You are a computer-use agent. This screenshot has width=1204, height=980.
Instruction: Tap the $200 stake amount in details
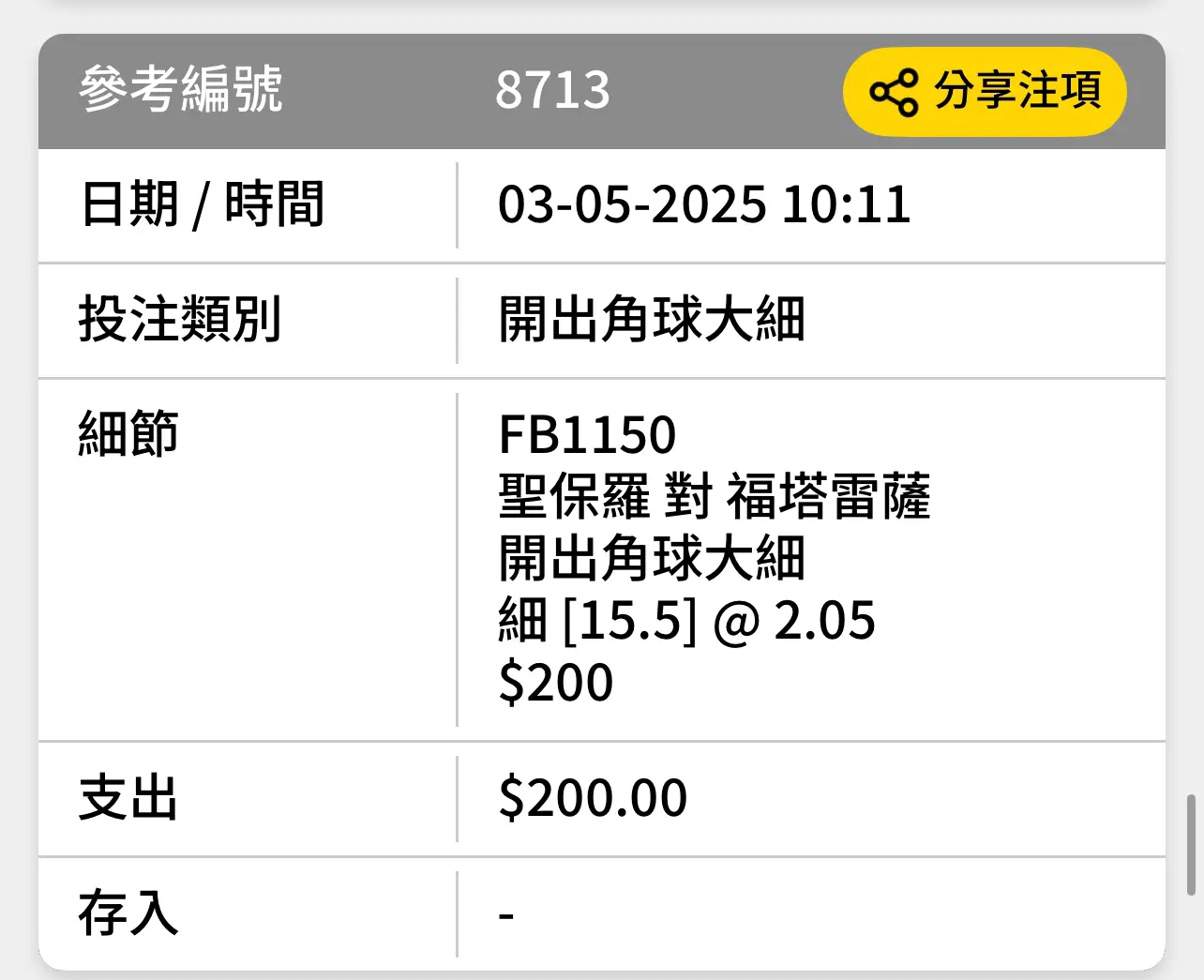(x=556, y=683)
